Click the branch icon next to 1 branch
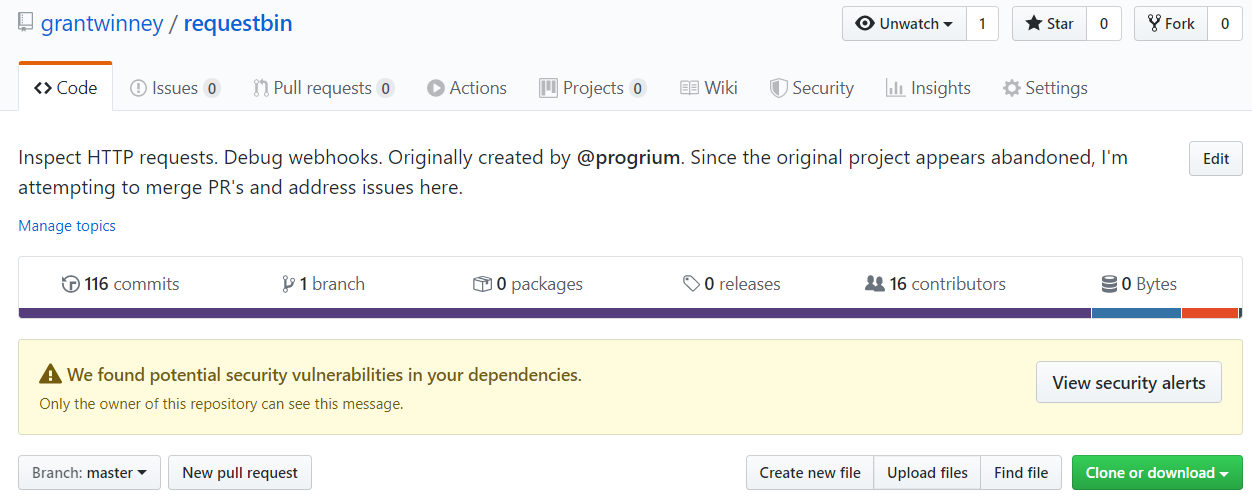Image resolution: width=1252 pixels, height=499 pixels. click(289, 284)
